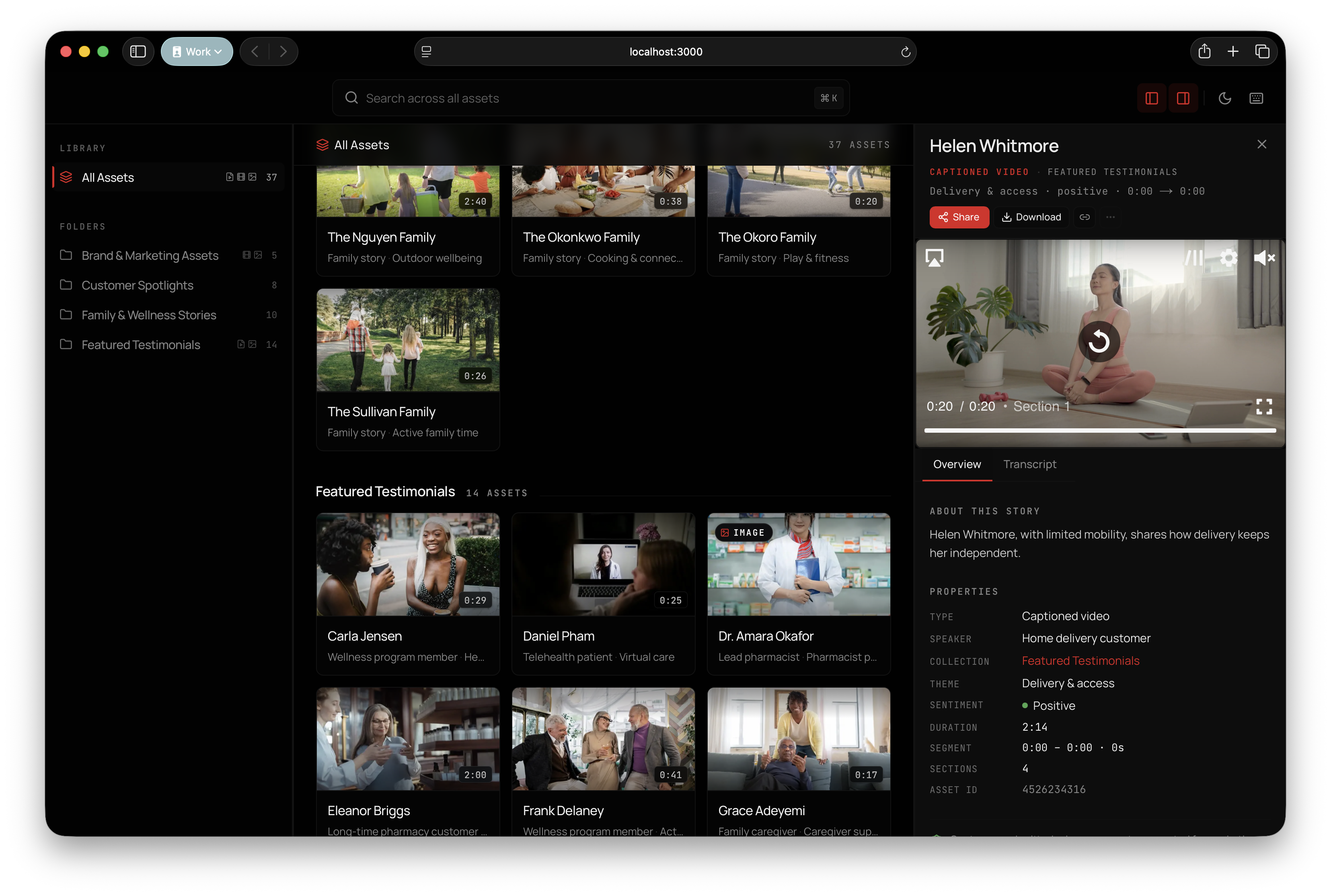Click the folder icon beside Customer Spotlights

(66, 285)
